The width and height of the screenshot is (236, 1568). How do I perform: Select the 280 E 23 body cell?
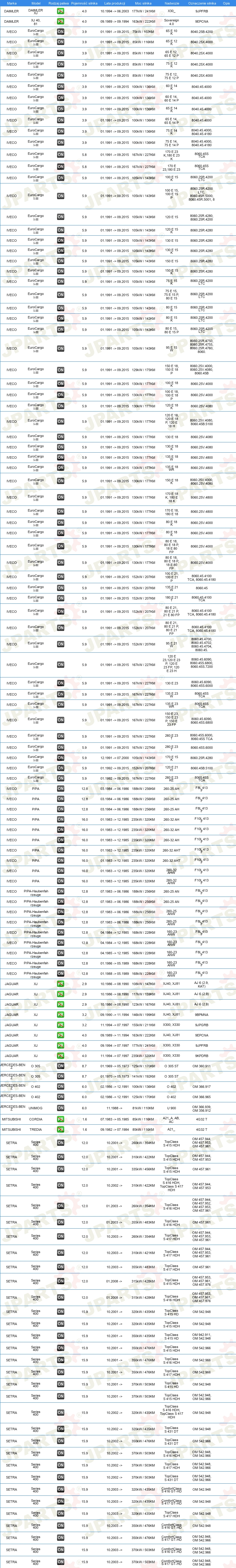[x=171, y=748]
